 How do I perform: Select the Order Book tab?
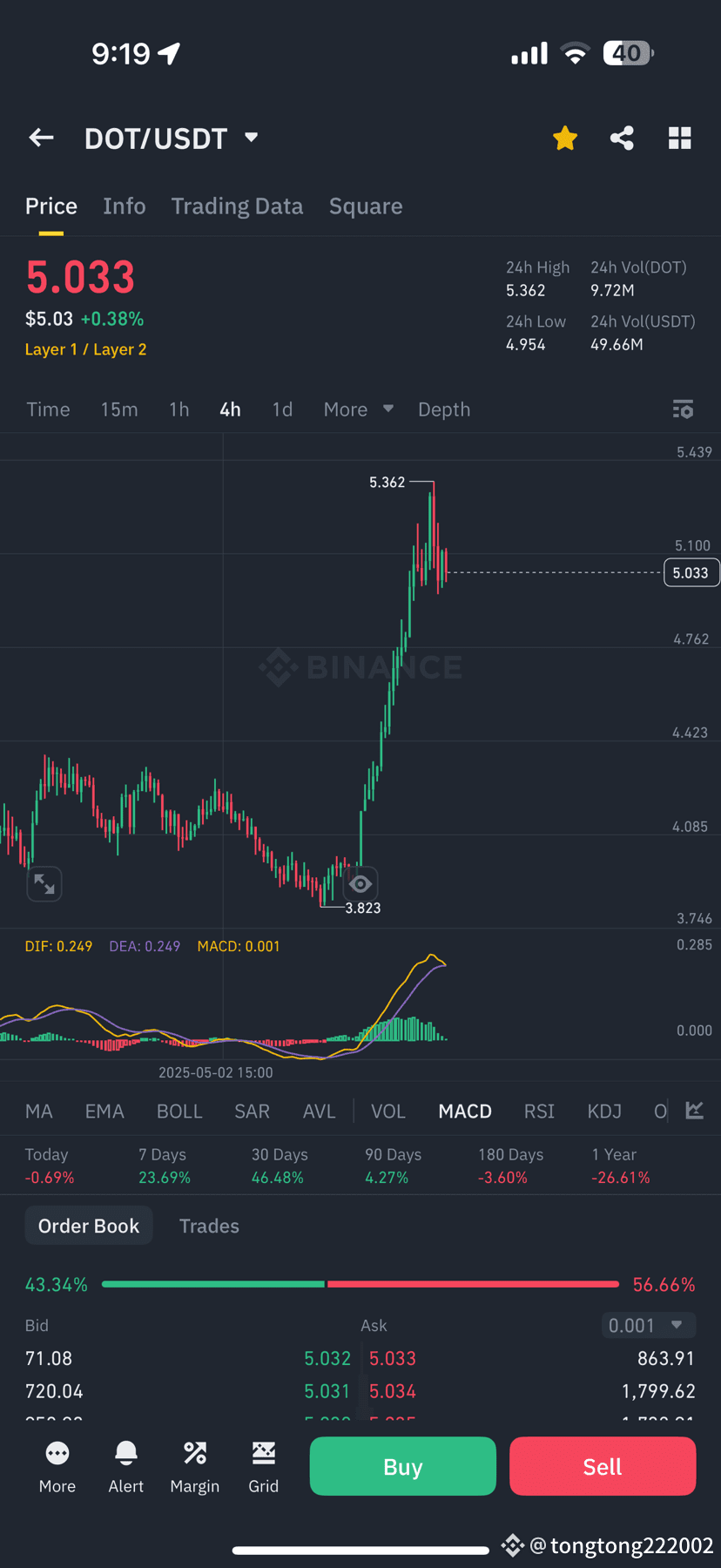coord(89,1226)
